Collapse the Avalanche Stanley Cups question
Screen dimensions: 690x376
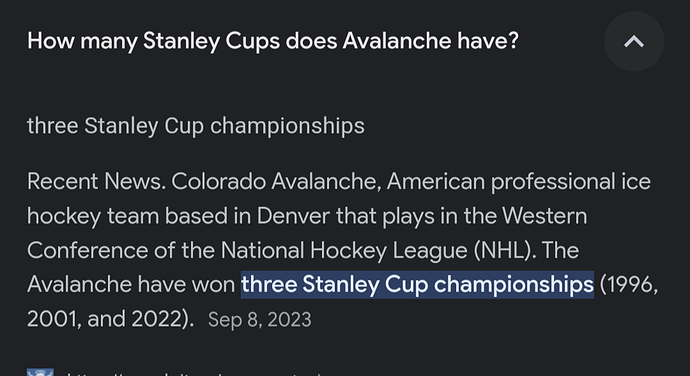point(634,42)
